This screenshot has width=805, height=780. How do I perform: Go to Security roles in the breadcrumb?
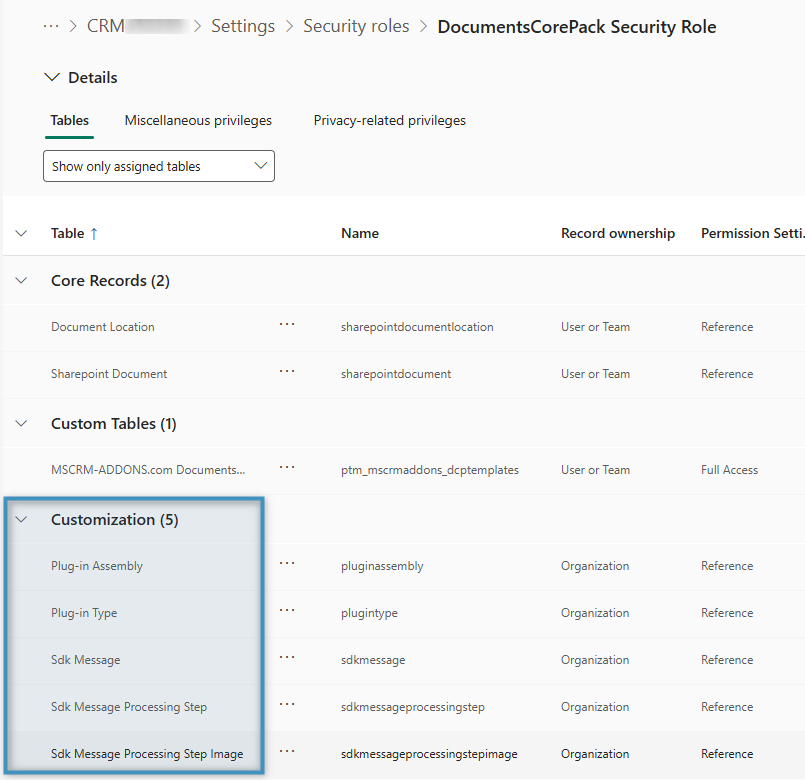point(356,26)
